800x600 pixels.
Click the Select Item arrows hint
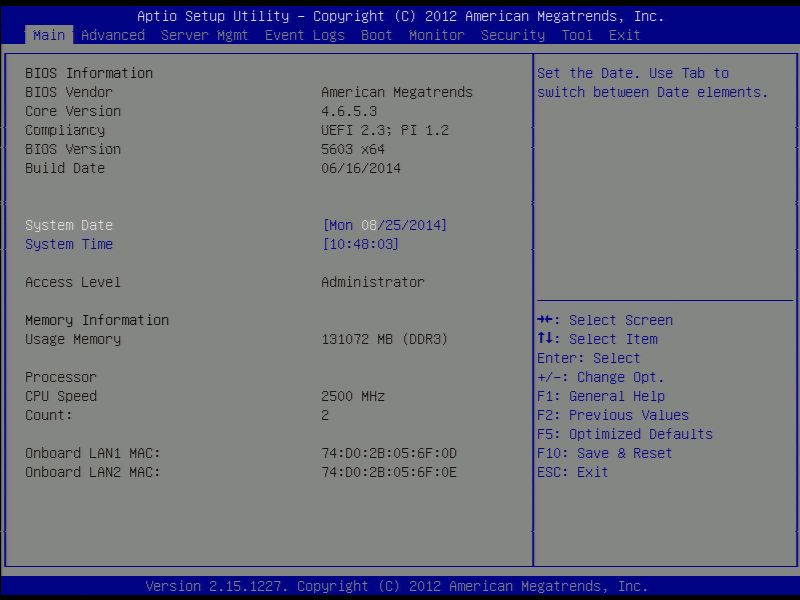point(597,339)
